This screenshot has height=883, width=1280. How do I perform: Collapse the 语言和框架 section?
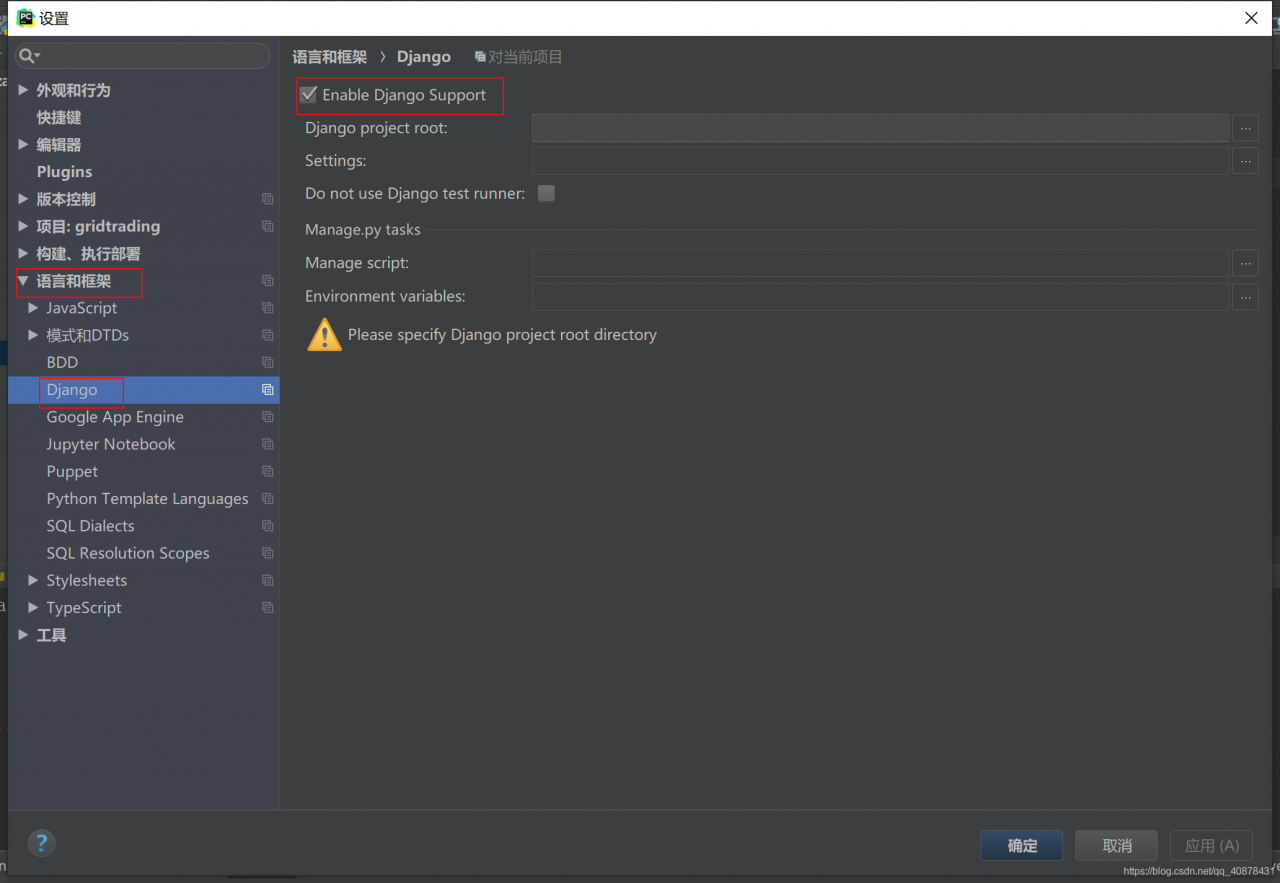point(23,281)
